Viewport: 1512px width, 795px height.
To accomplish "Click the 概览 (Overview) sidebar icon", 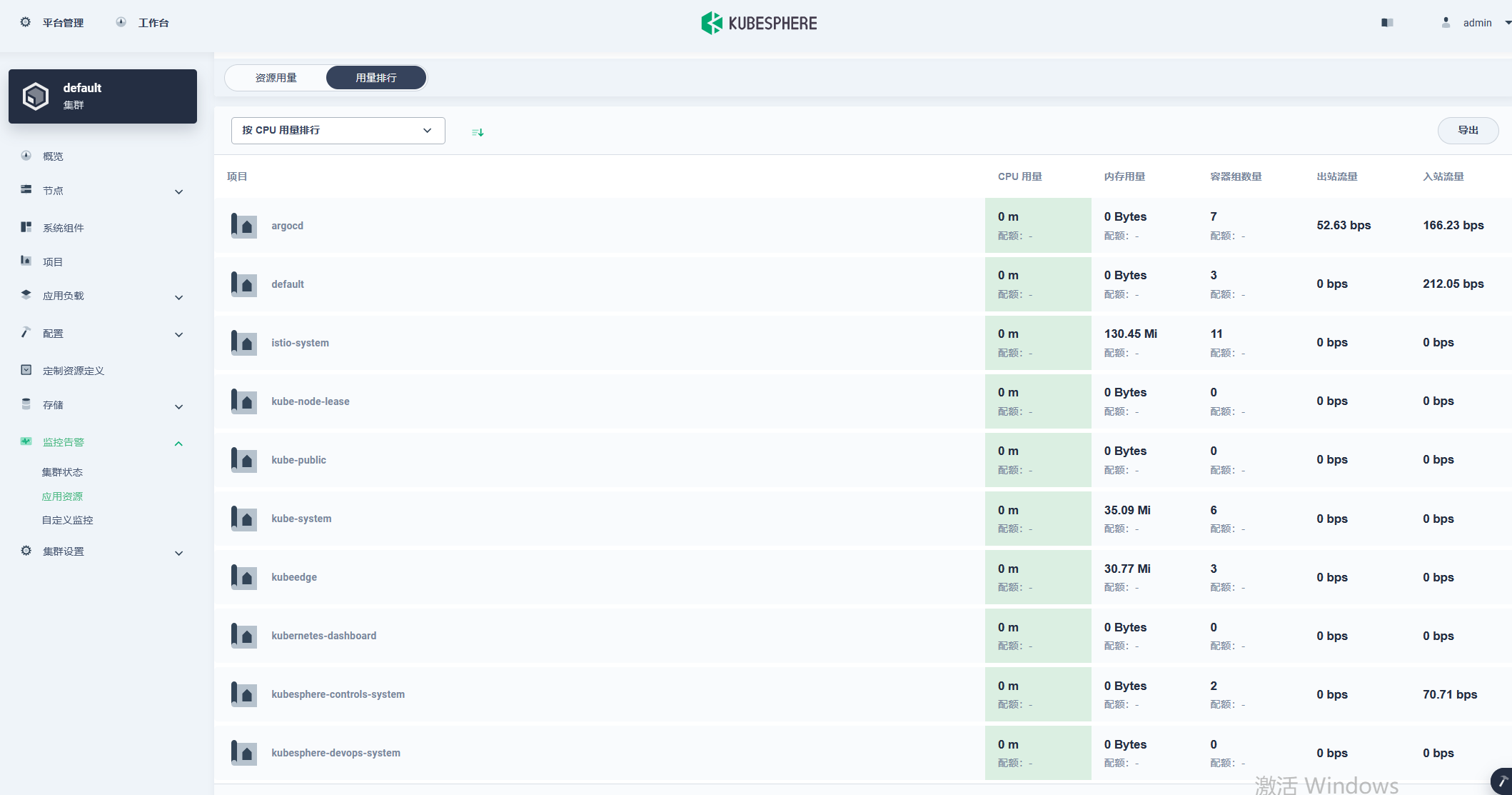I will point(26,156).
